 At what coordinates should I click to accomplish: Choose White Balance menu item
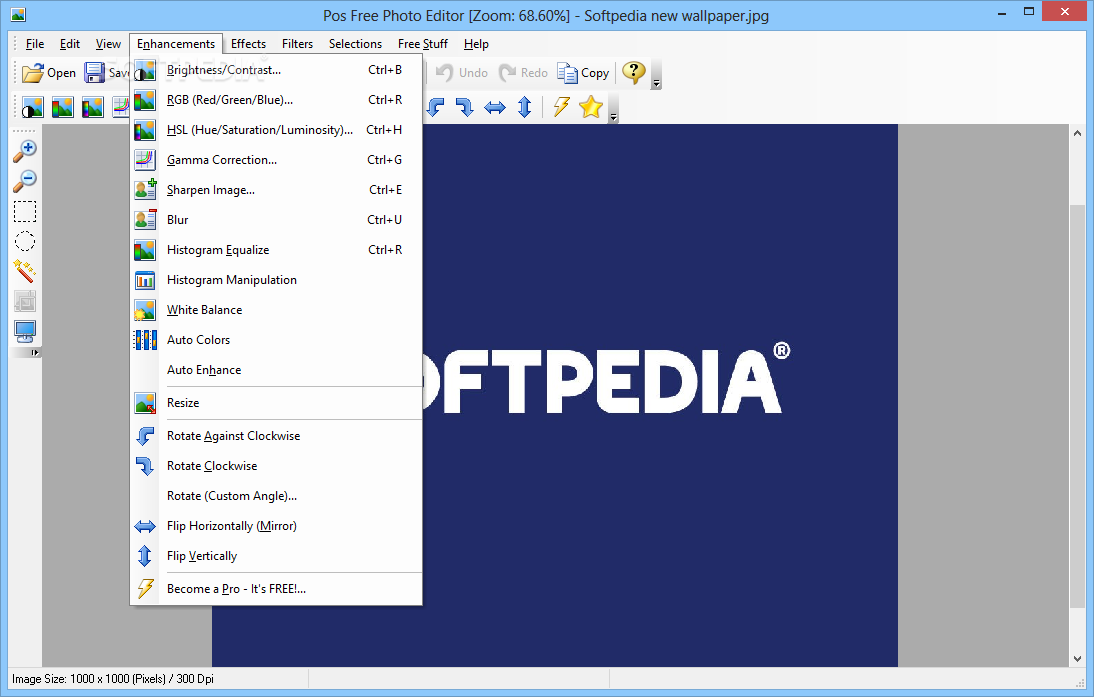point(276,310)
